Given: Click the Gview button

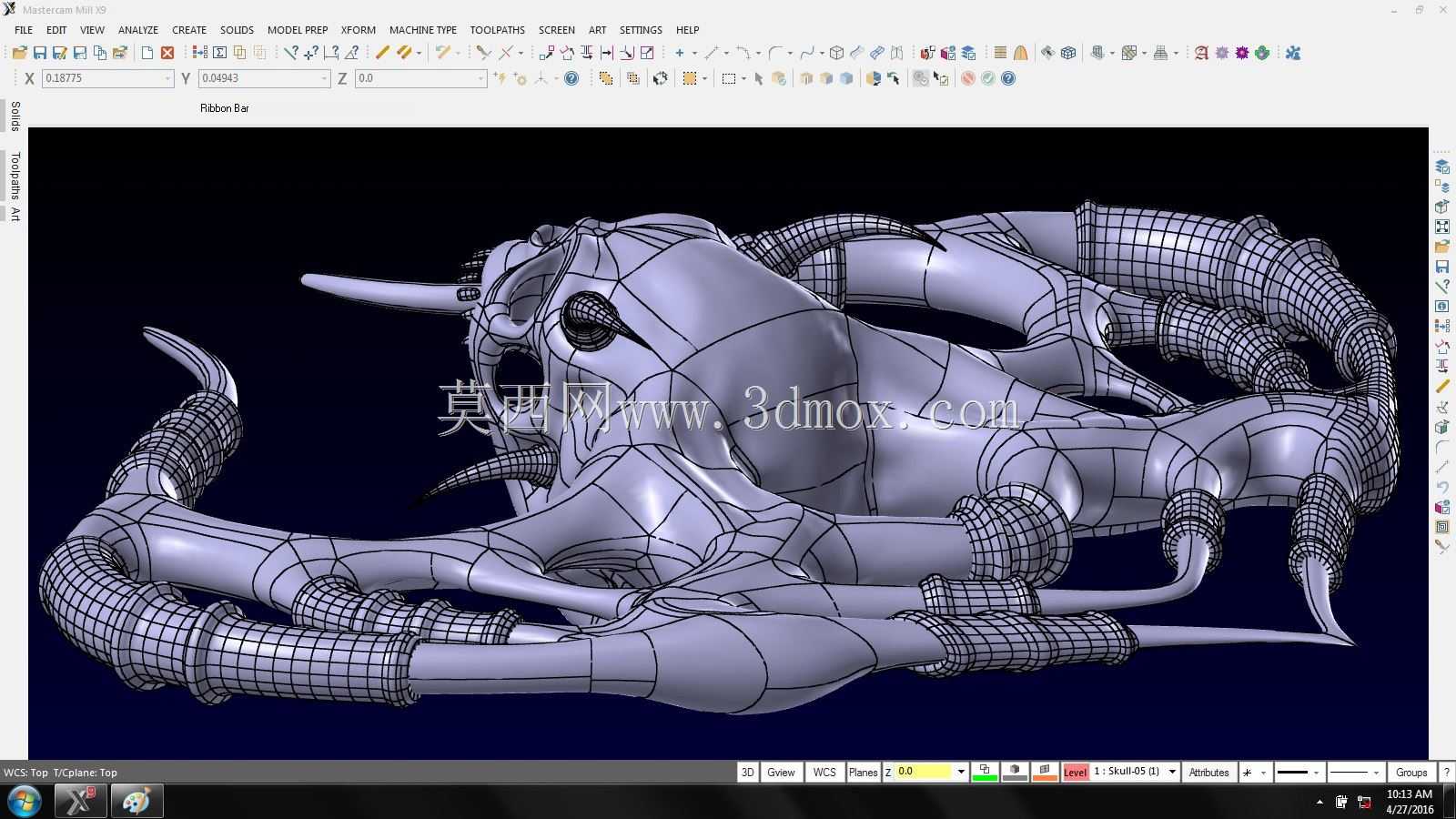Looking at the screenshot, I should pyautogui.click(x=781, y=772).
